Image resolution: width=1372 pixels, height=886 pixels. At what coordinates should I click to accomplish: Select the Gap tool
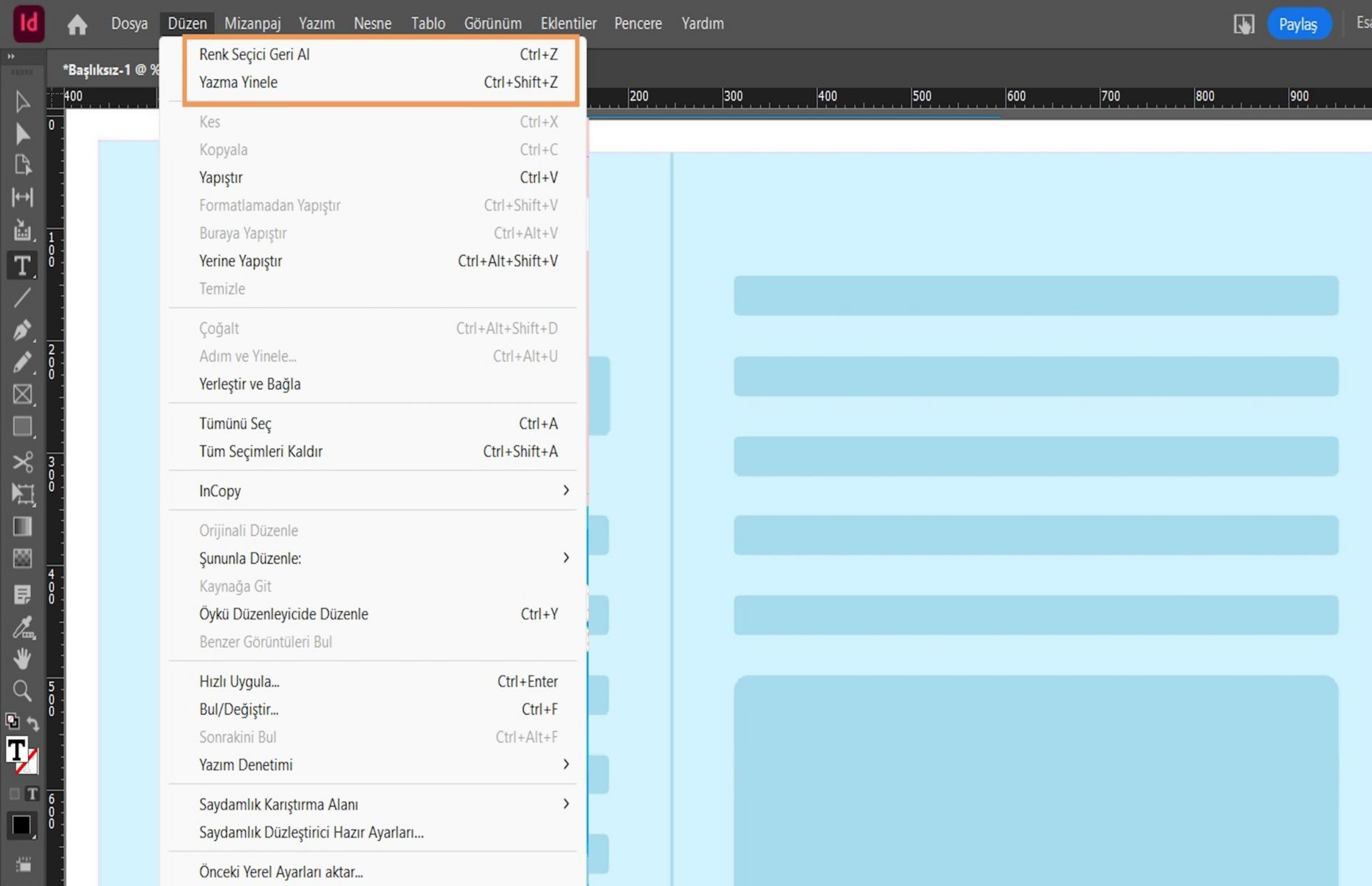(22, 197)
